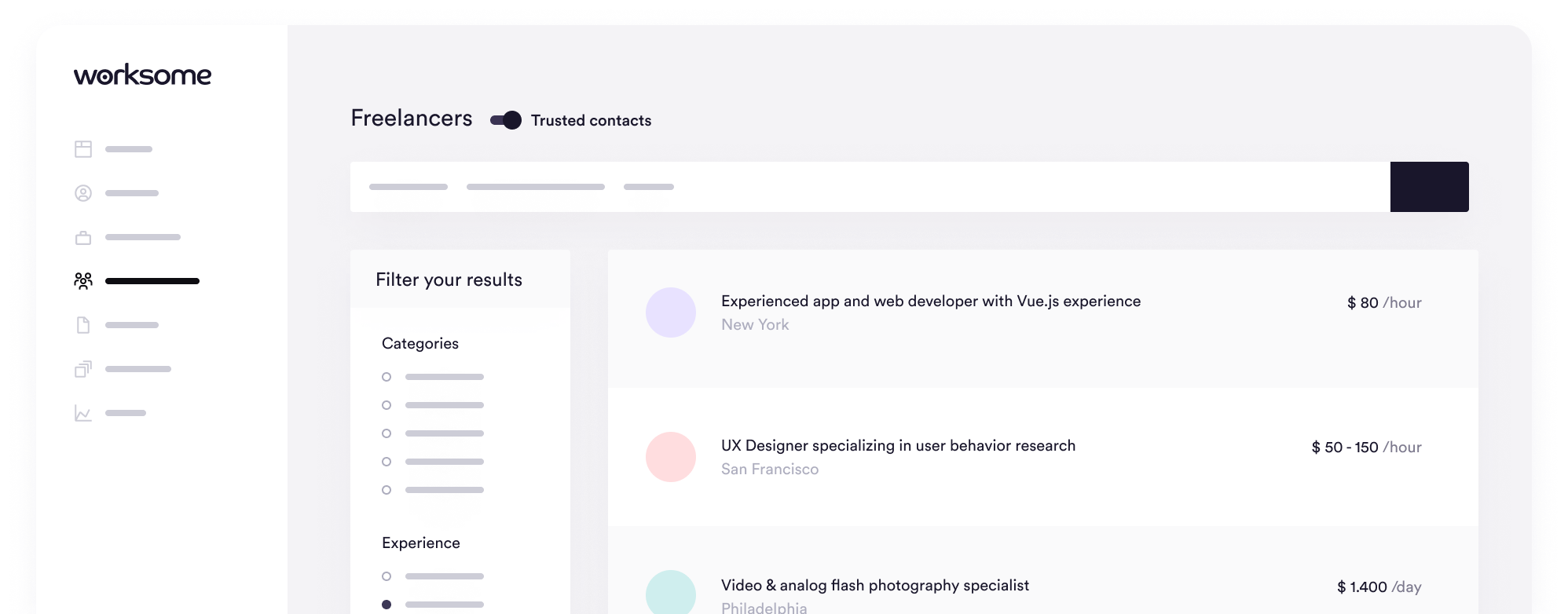
Task: Select the first Experience radio option
Action: (x=387, y=576)
